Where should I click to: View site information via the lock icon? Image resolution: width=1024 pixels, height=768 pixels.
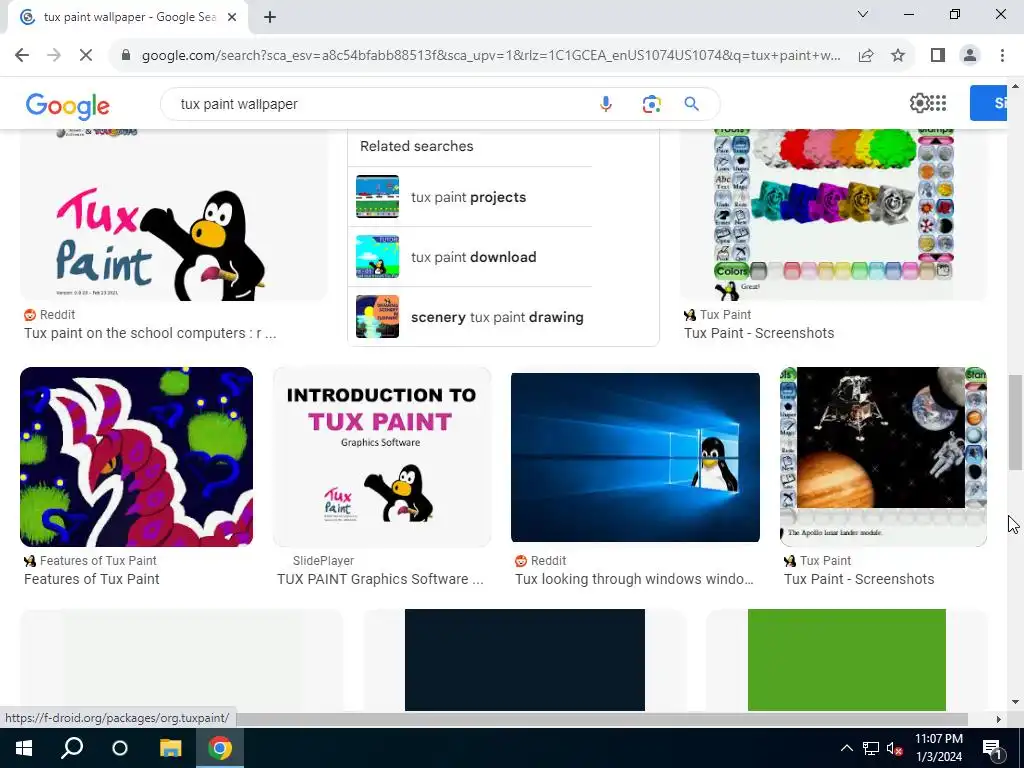(x=126, y=56)
